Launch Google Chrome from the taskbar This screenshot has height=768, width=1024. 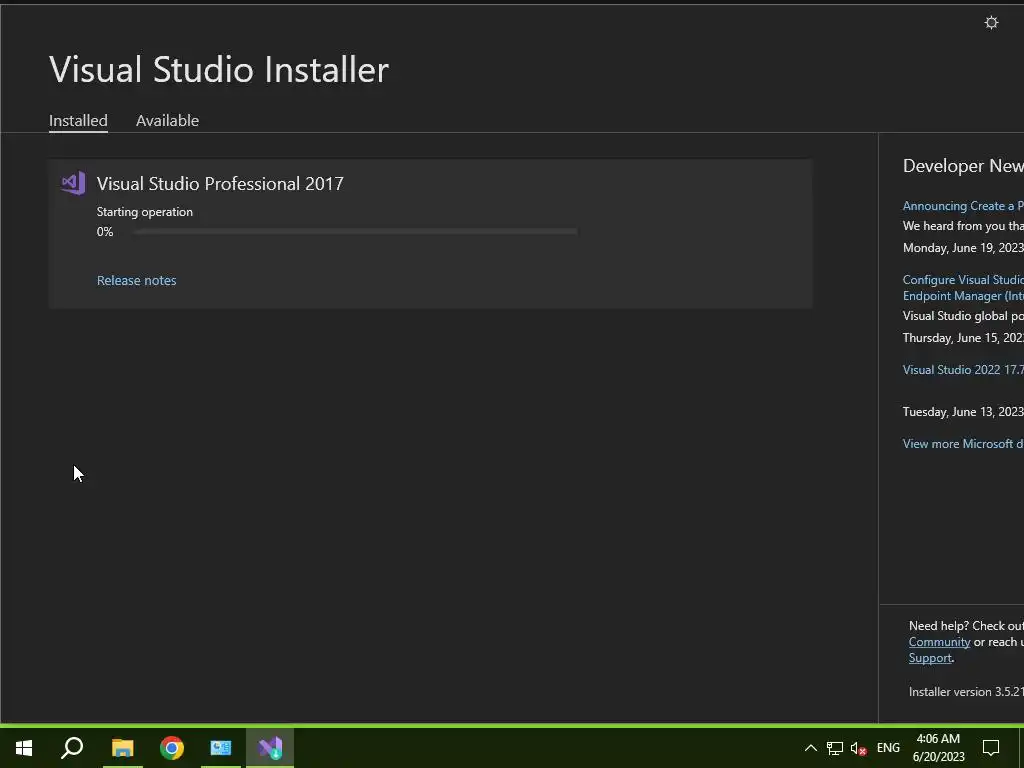[x=172, y=748]
